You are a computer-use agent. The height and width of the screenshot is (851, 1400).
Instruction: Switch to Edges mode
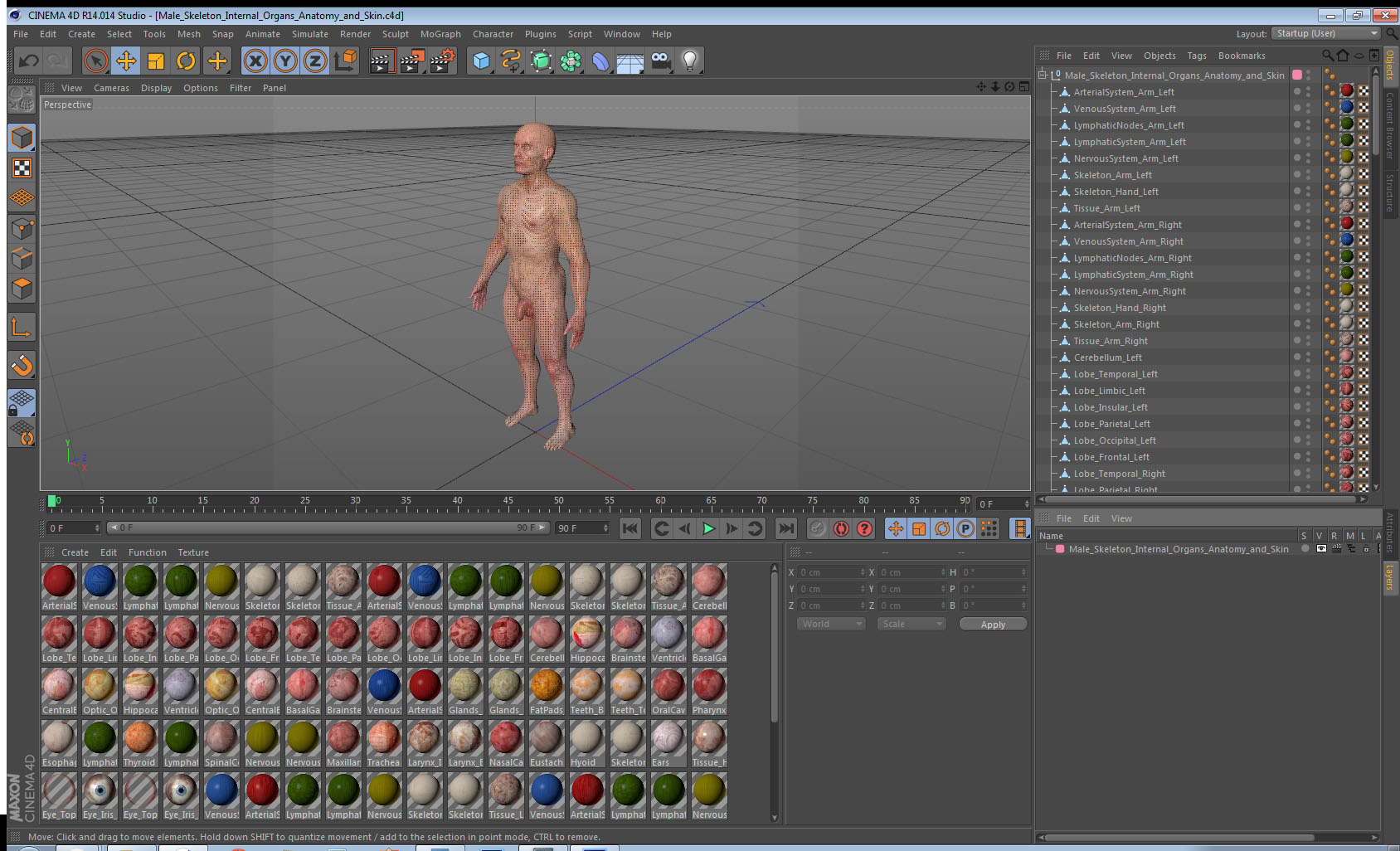(x=22, y=258)
